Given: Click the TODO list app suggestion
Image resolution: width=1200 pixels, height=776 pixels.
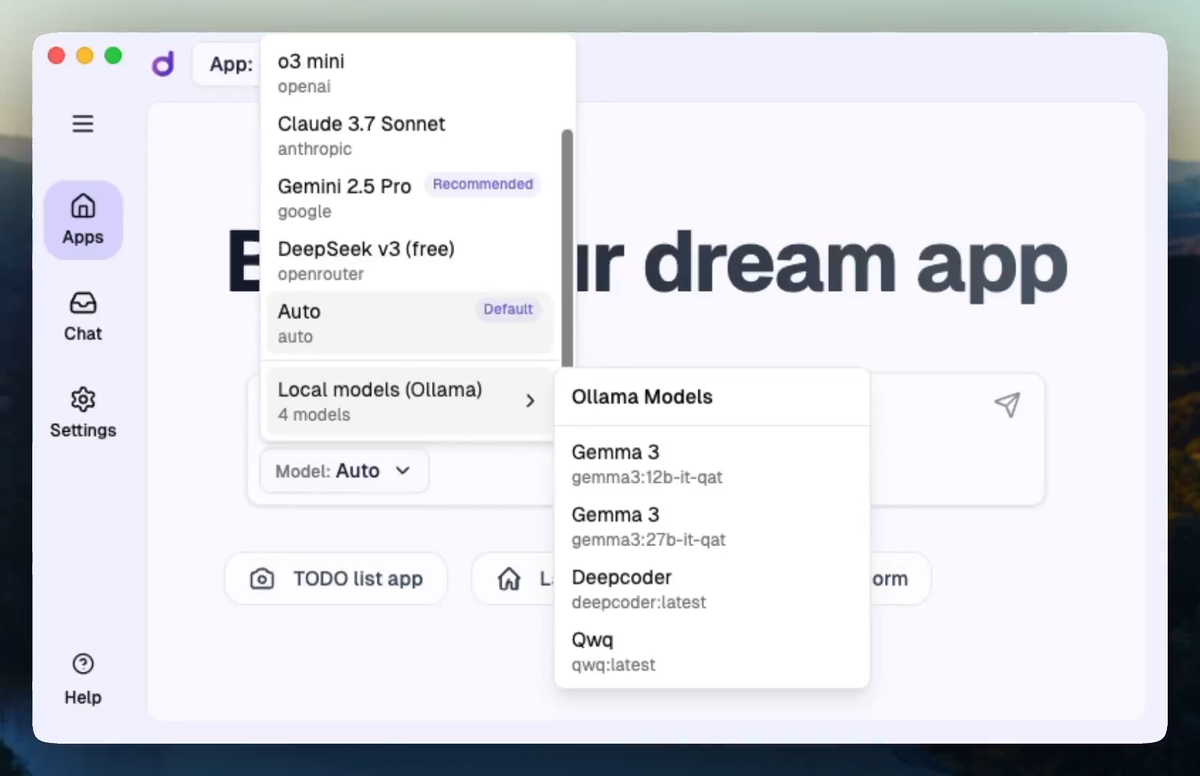Looking at the screenshot, I should coord(336,579).
